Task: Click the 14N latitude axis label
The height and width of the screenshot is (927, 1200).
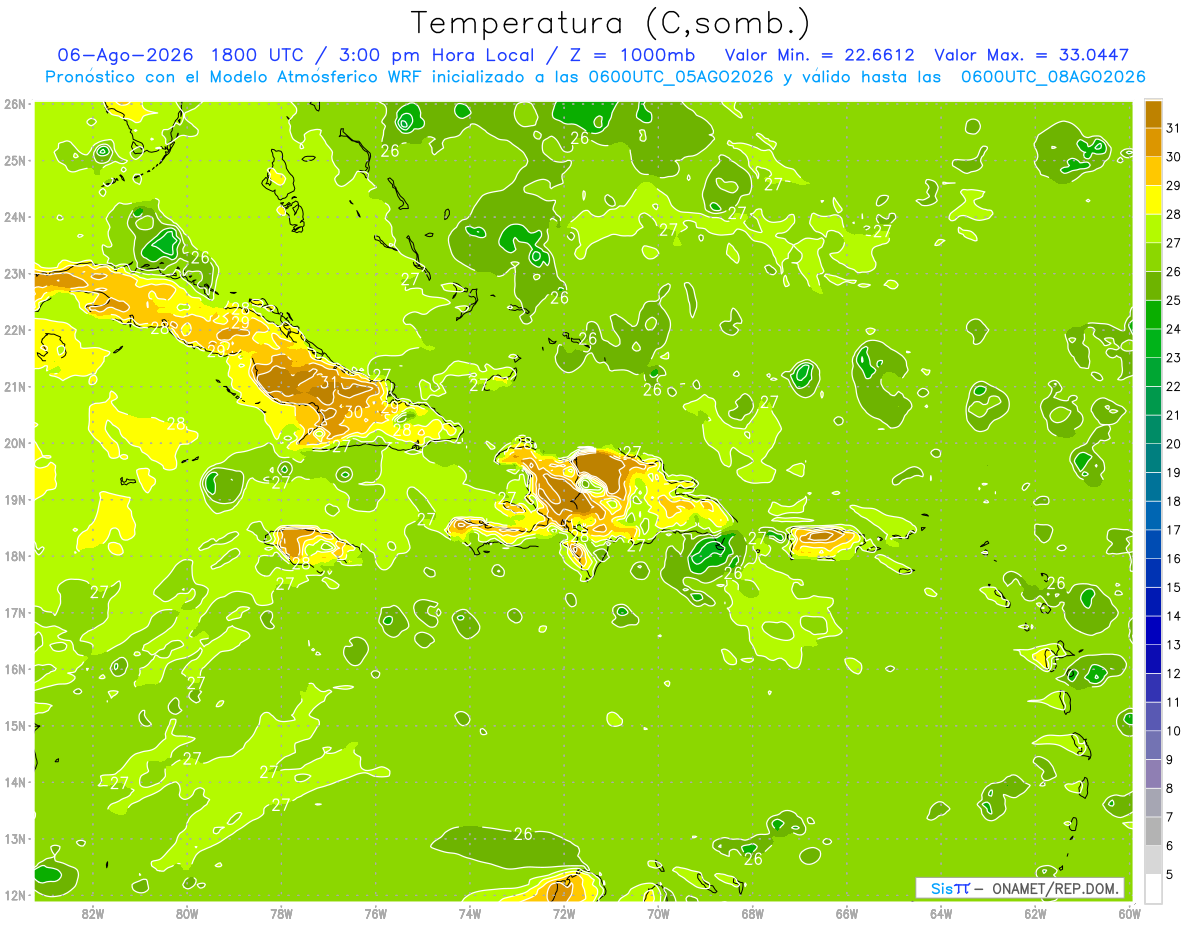Action: tap(14, 782)
